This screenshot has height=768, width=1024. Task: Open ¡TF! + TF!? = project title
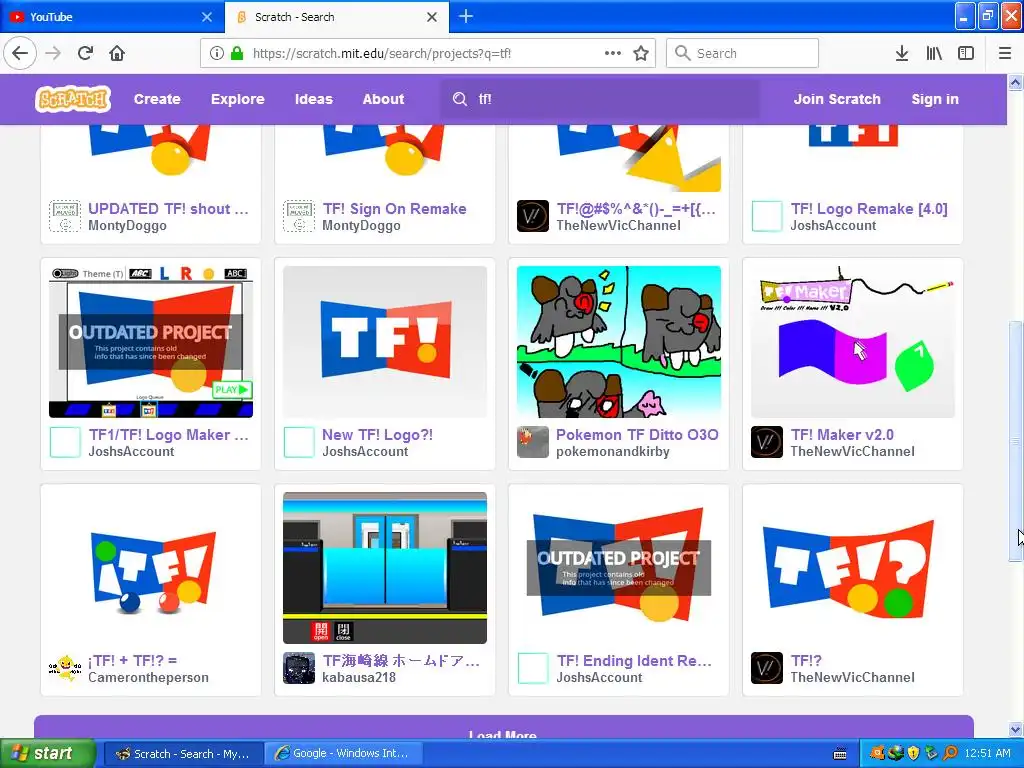pos(133,661)
